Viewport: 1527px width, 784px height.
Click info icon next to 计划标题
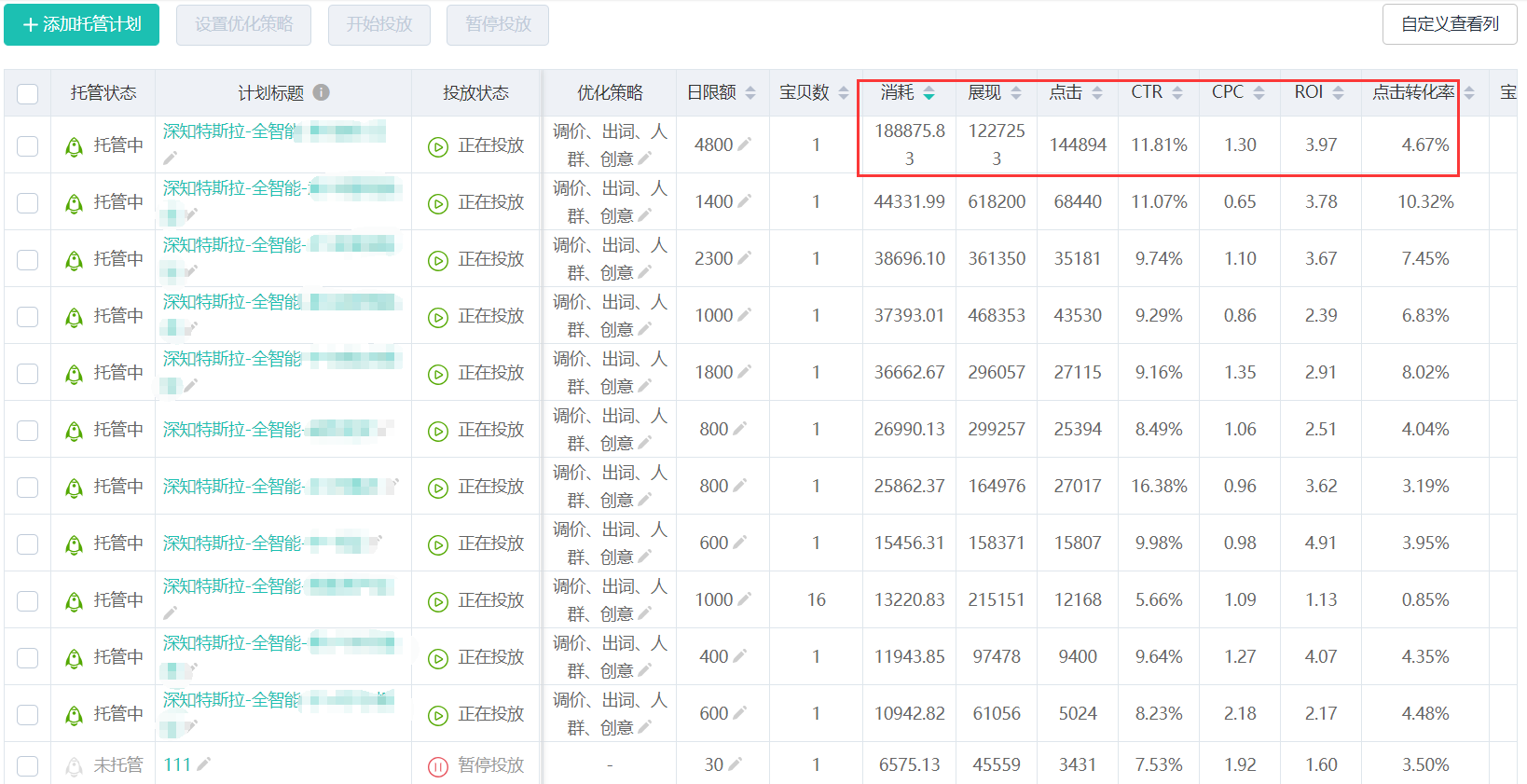[x=322, y=92]
